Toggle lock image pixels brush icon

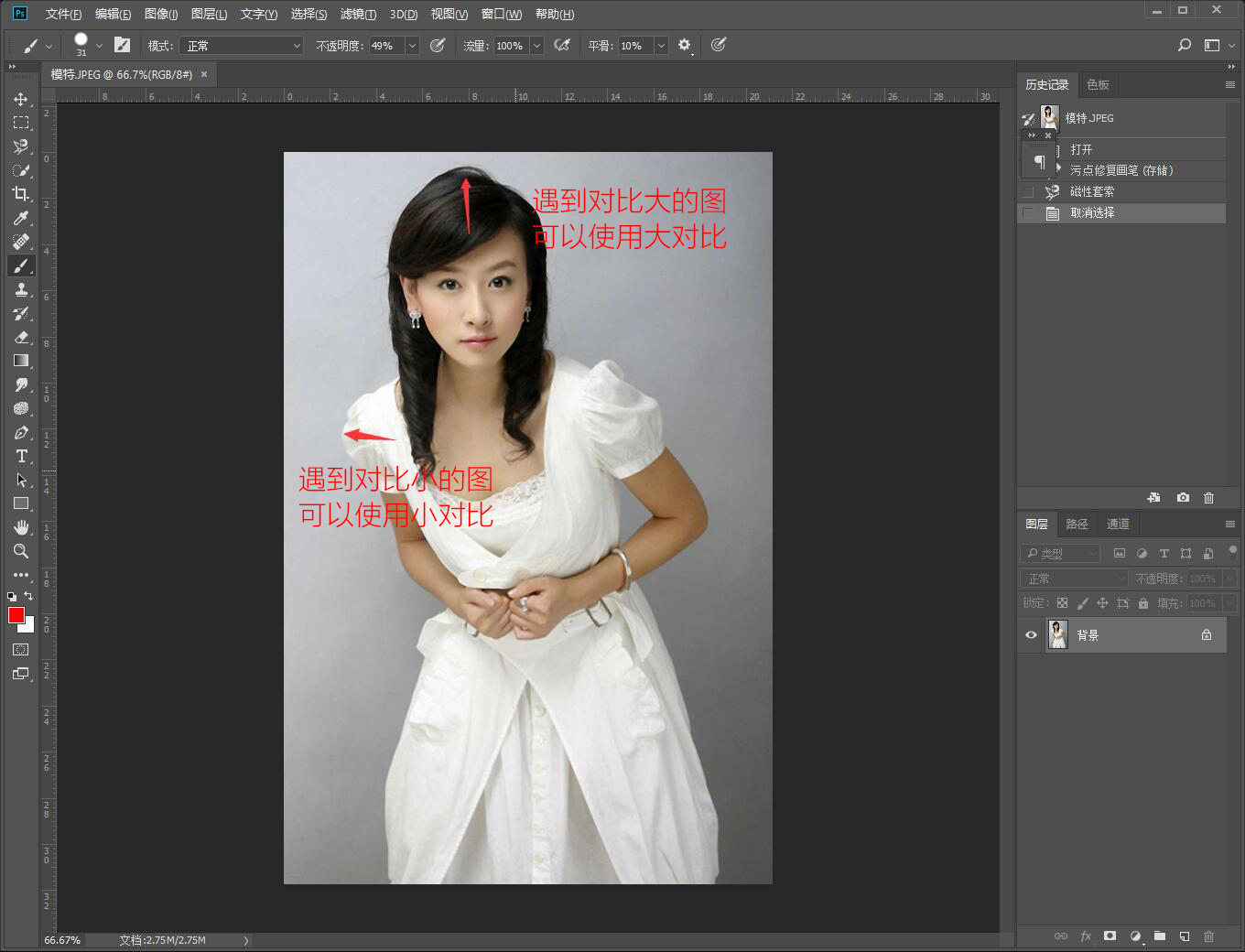pyautogui.click(x=1082, y=603)
